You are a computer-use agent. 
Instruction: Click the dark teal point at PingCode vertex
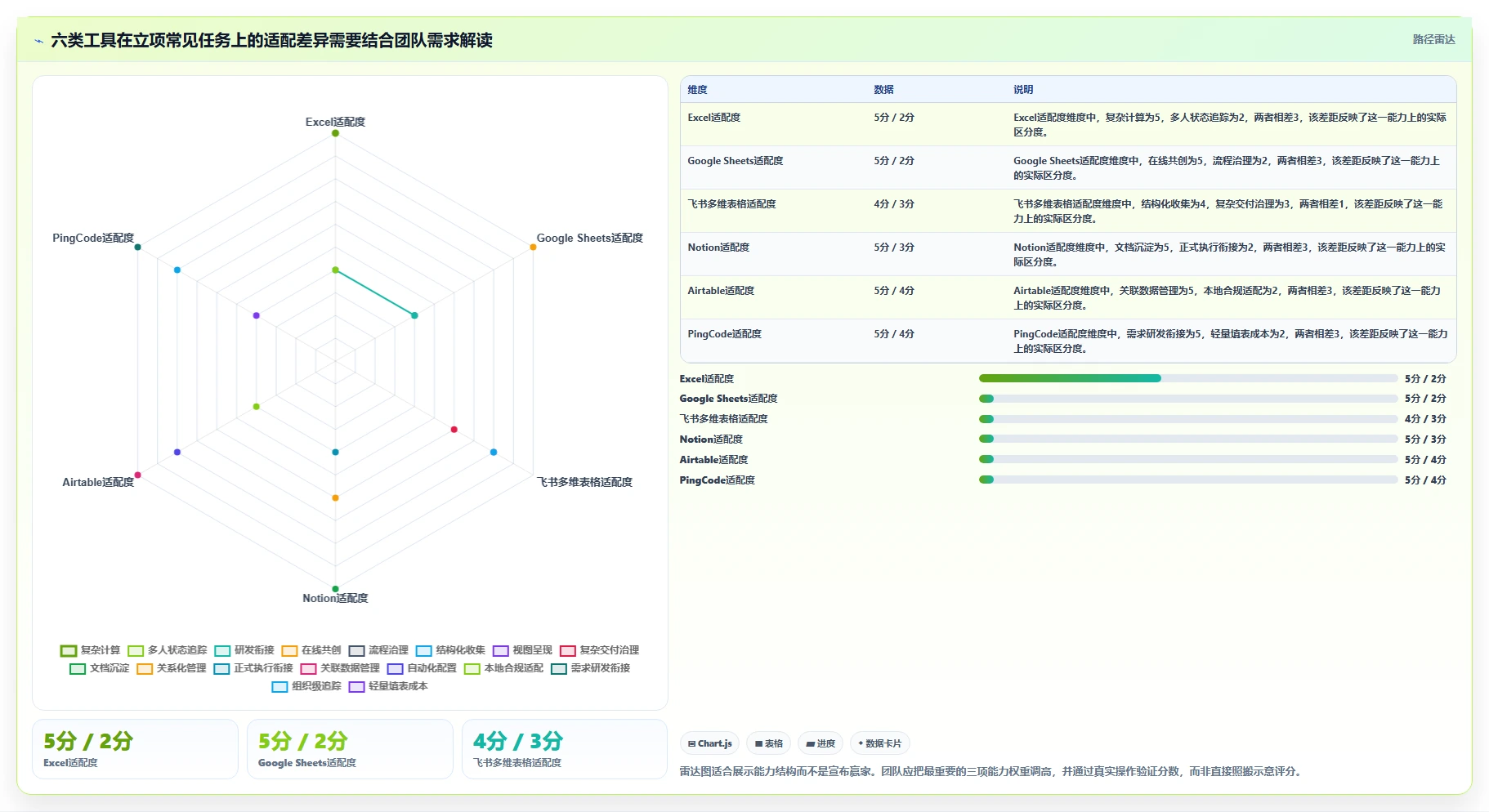[137, 247]
